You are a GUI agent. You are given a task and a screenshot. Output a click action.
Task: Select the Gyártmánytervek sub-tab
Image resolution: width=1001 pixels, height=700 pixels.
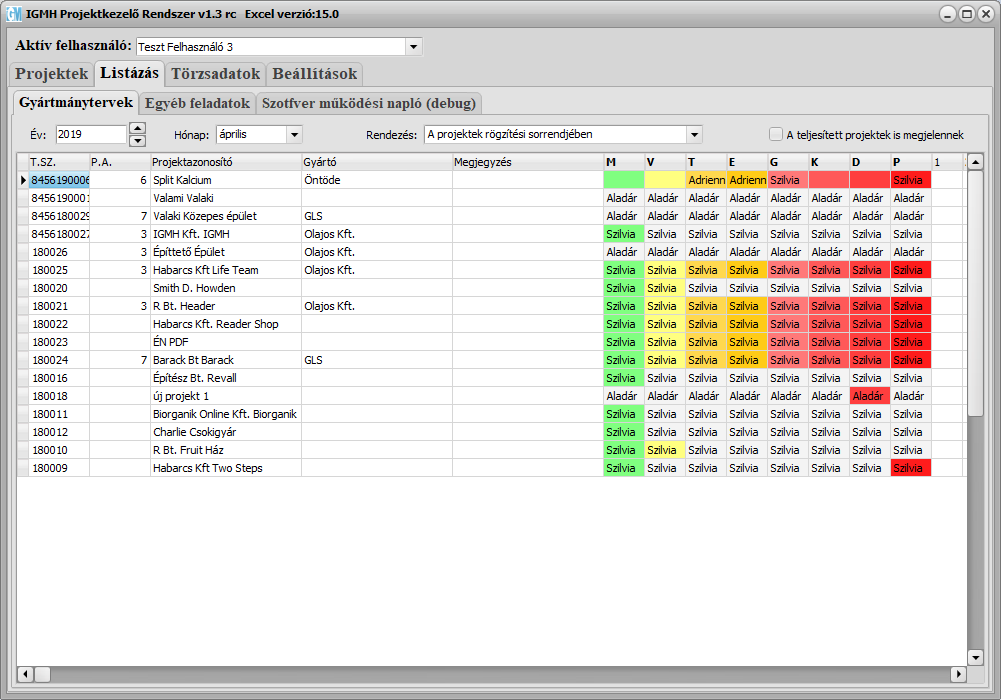click(x=76, y=102)
